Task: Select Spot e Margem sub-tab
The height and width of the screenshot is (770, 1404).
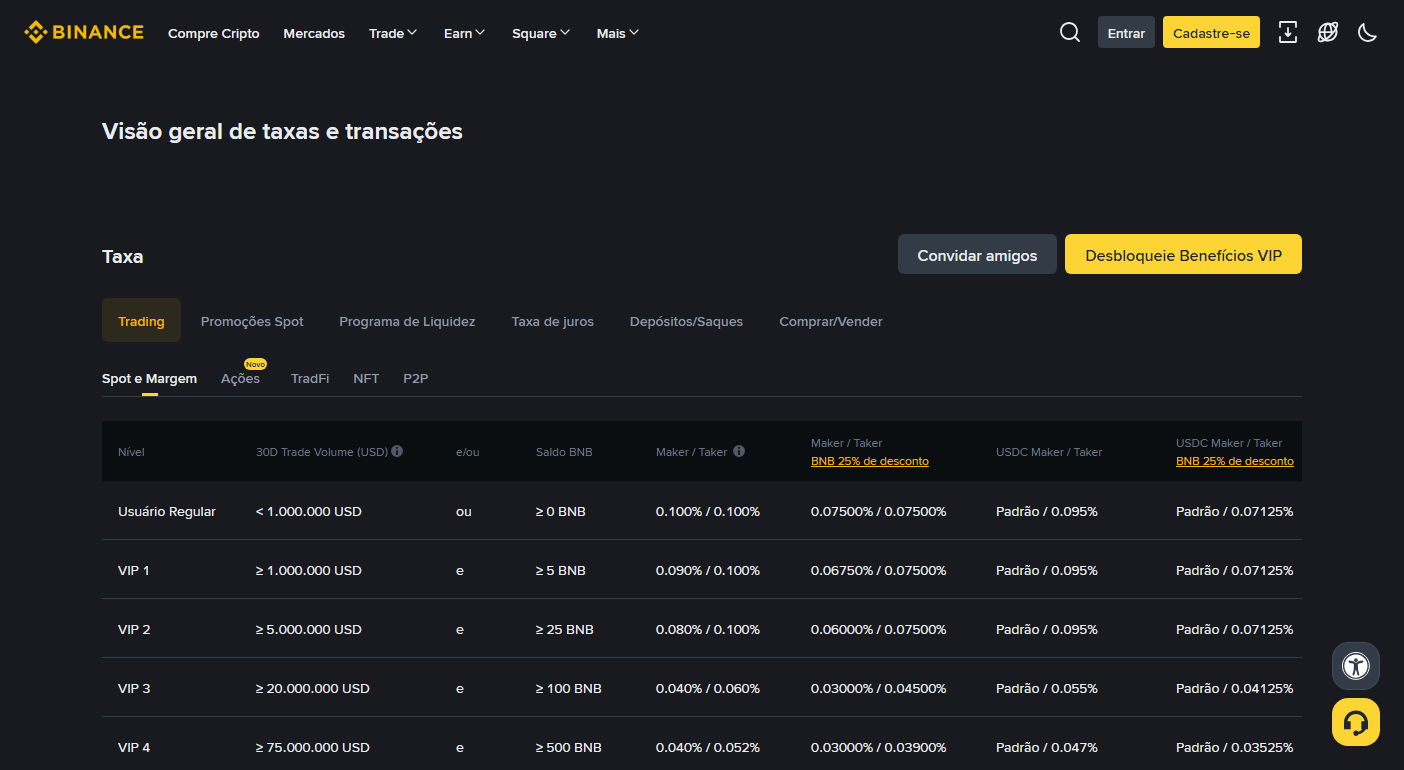Action: (x=149, y=379)
